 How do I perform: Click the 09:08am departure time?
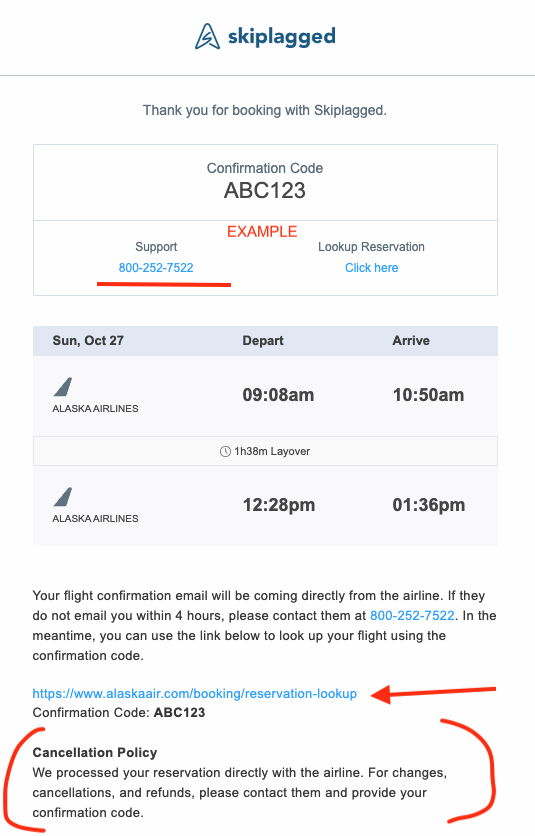[278, 395]
